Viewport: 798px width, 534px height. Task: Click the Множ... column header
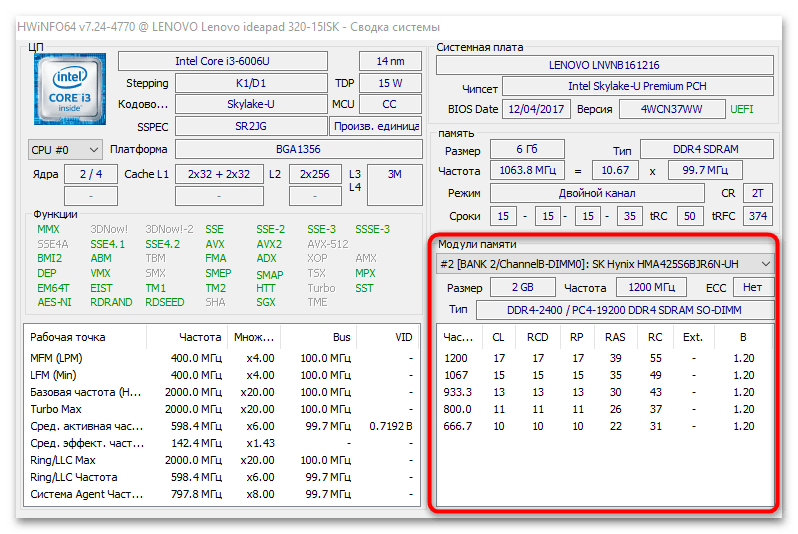tap(254, 337)
